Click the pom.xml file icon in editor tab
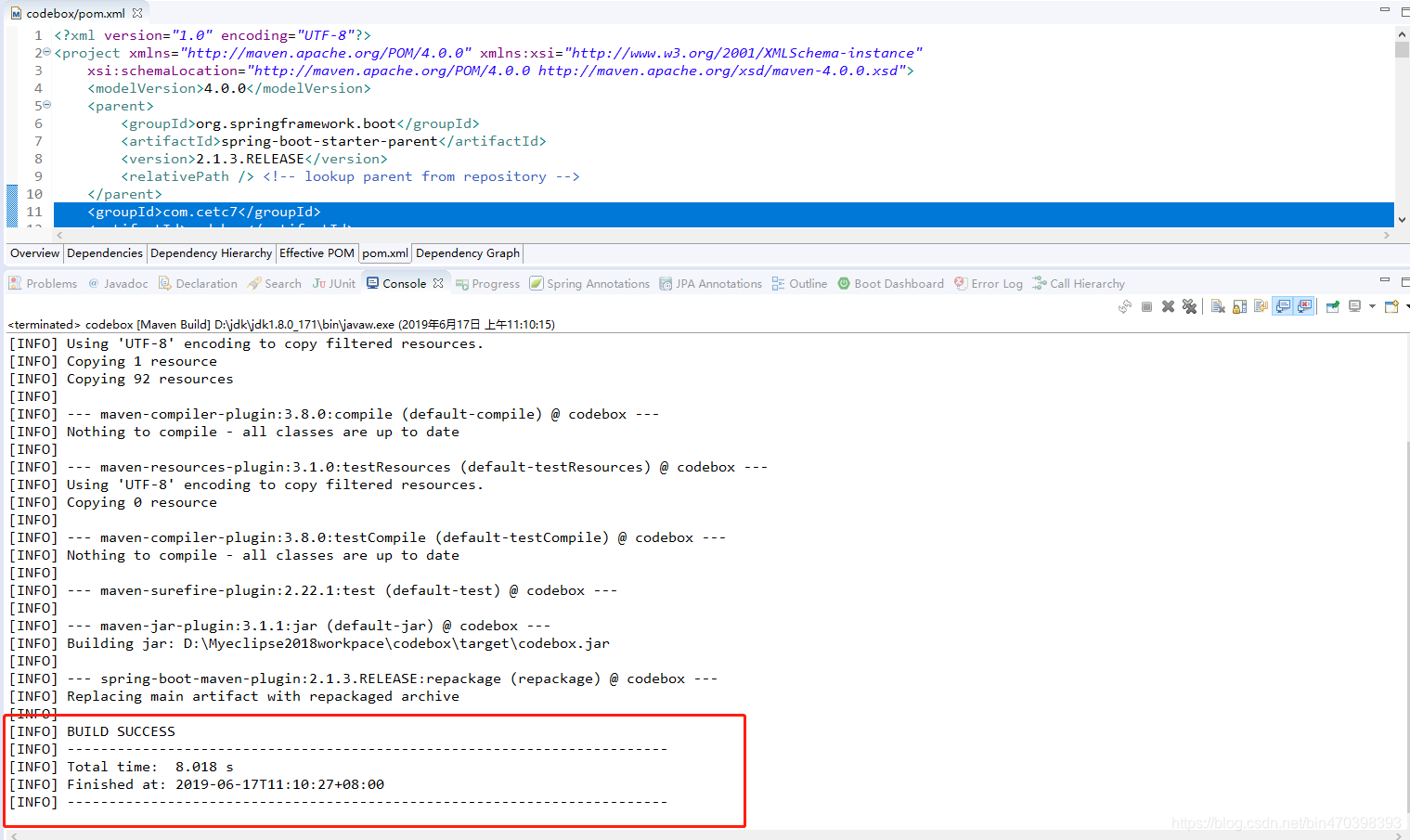The width and height of the screenshot is (1410, 840). point(16,13)
